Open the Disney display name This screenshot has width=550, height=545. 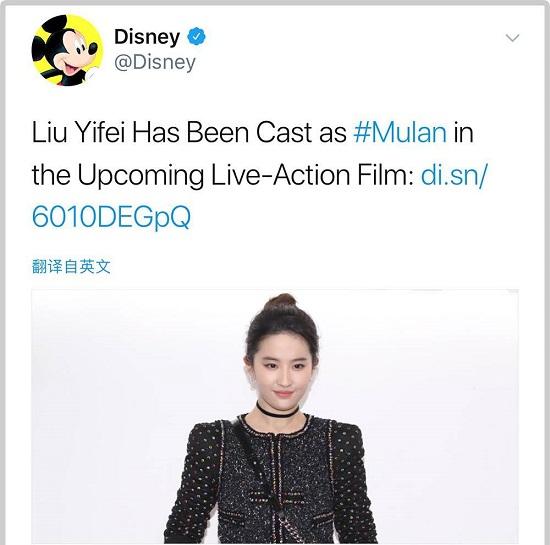[147, 36]
